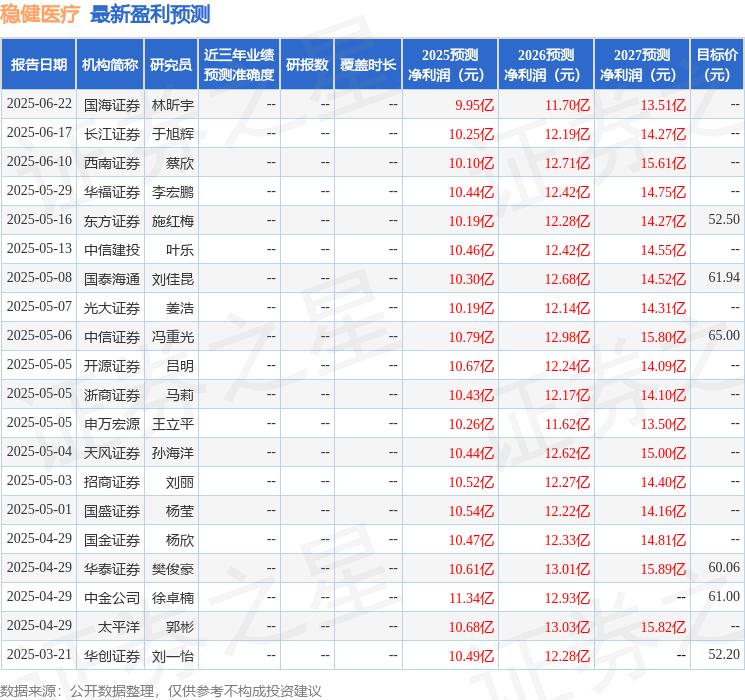Click 国泰海通 institution cell

112,278
